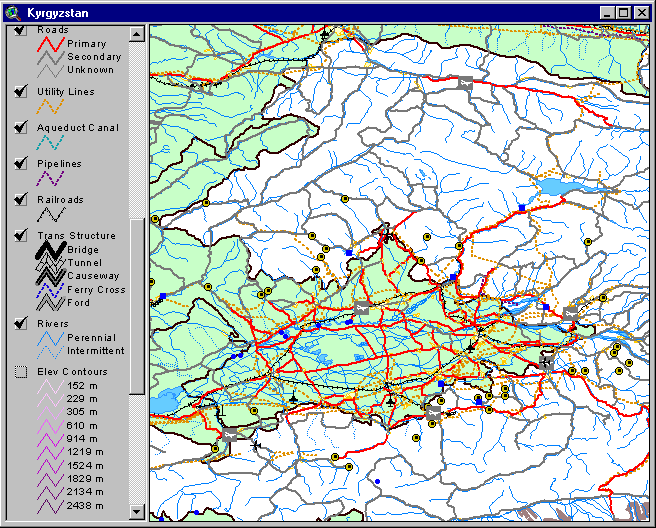This screenshot has width=656, height=528.
Task: Select the Utility Lines layer name
Action: pos(66,92)
